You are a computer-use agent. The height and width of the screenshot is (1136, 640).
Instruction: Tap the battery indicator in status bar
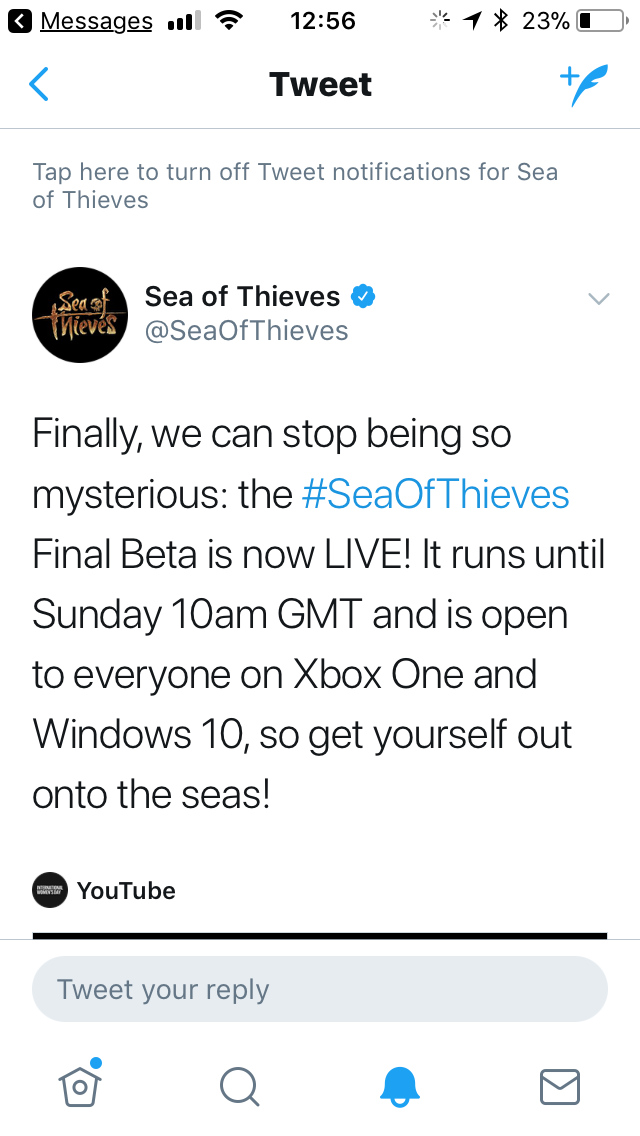pyautogui.click(x=599, y=21)
